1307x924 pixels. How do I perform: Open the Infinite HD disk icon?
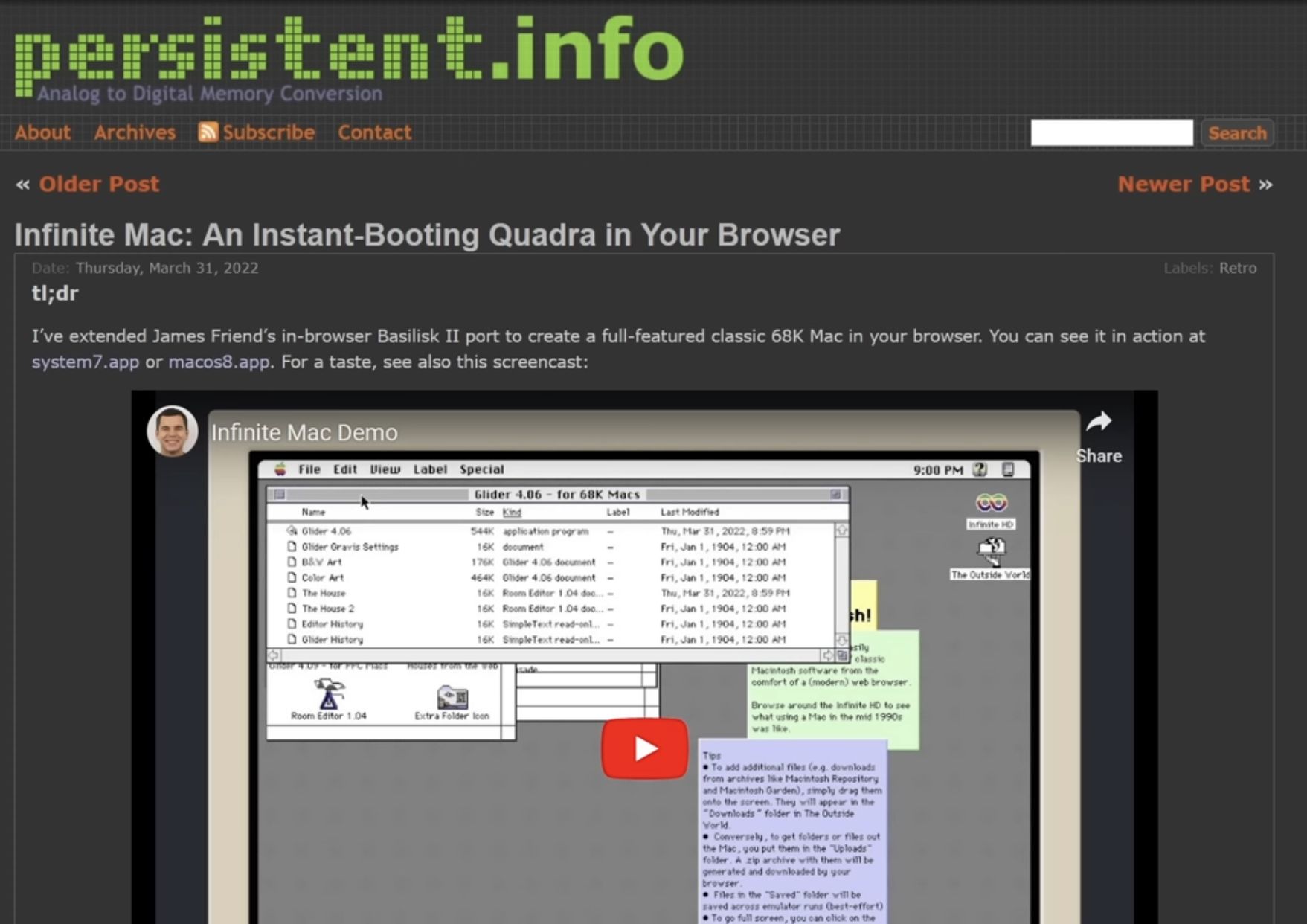tap(991, 504)
